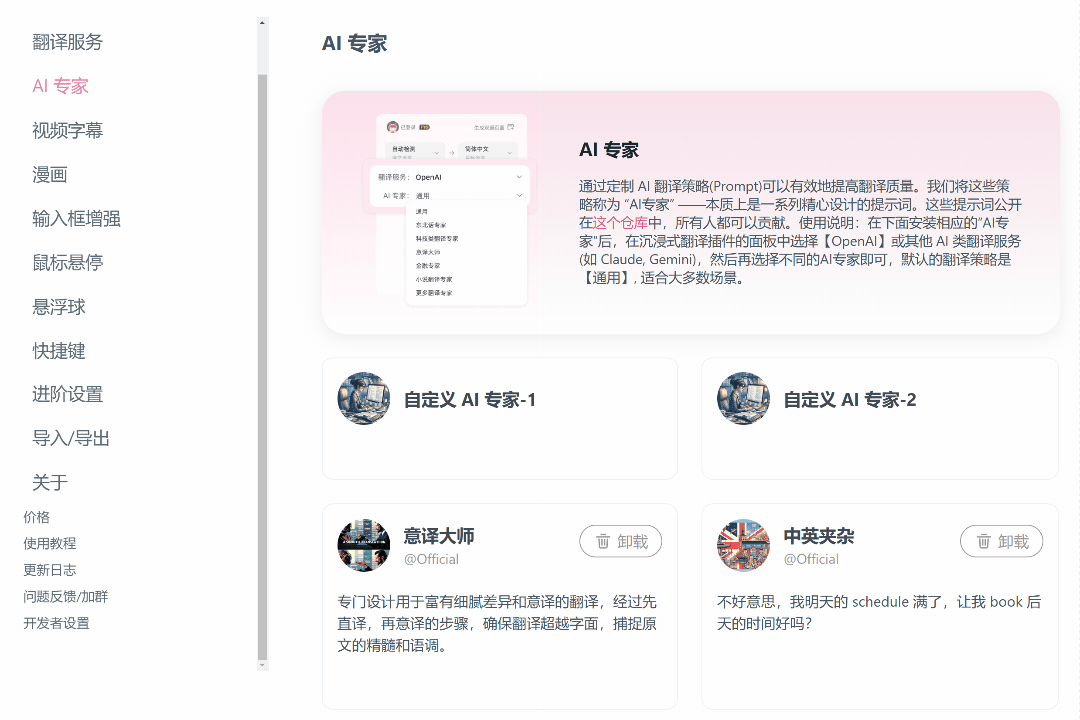Click the 自定义 AI 专家-1 avatar
The height and width of the screenshot is (720, 1080).
[x=363, y=398]
